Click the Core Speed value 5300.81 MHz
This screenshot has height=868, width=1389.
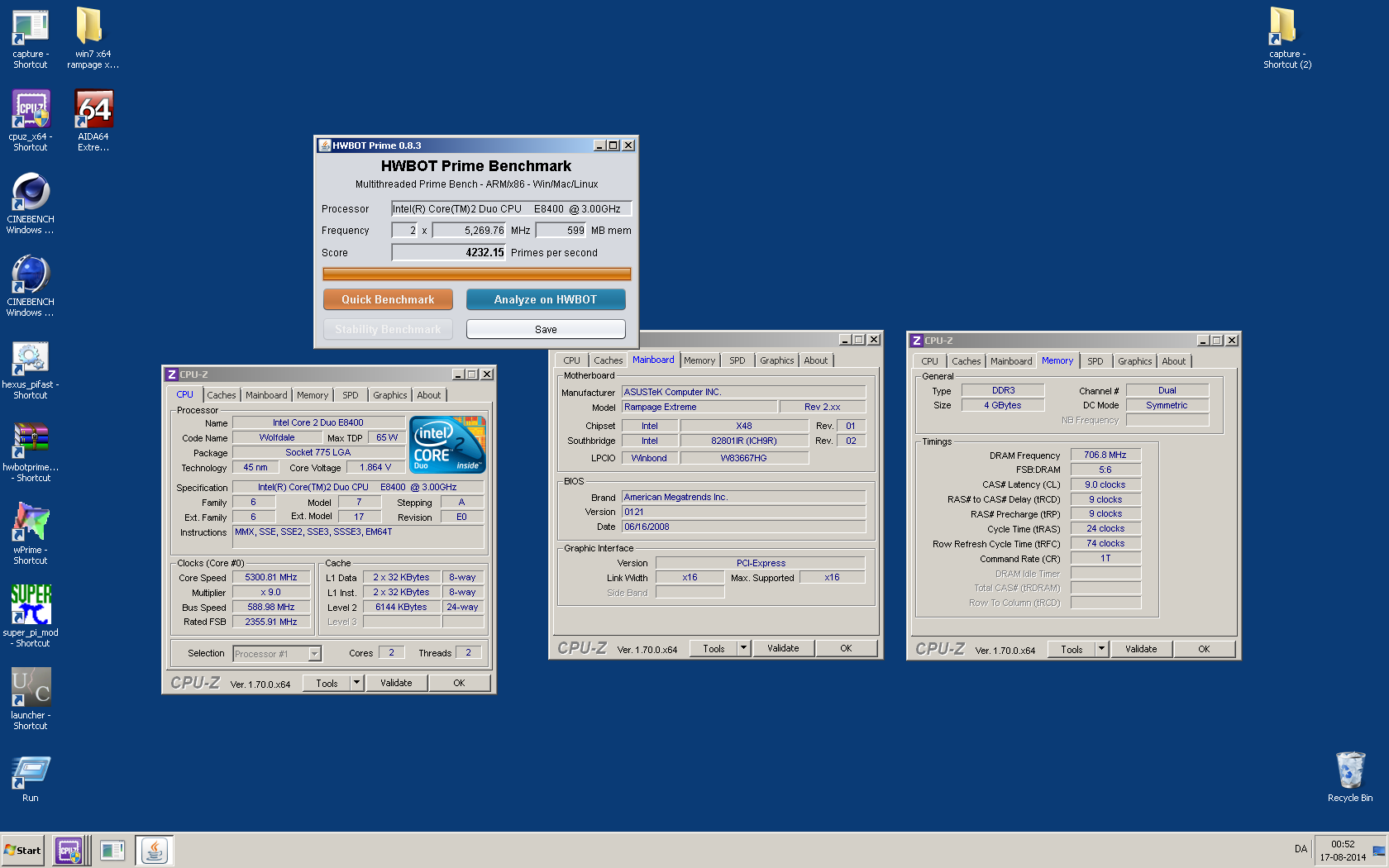point(271,578)
